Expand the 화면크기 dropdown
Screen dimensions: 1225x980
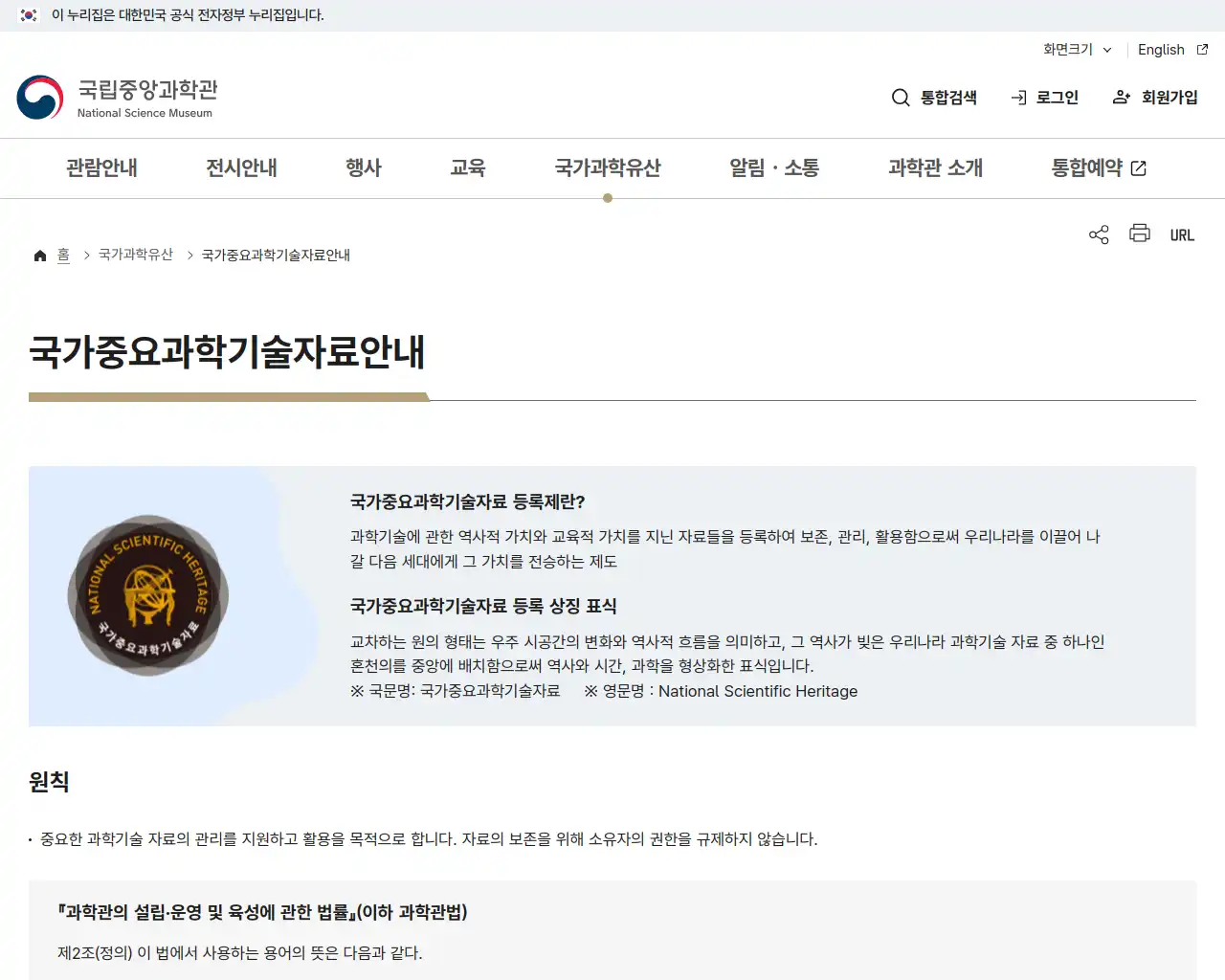pyautogui.click(x=1076, y=50)
